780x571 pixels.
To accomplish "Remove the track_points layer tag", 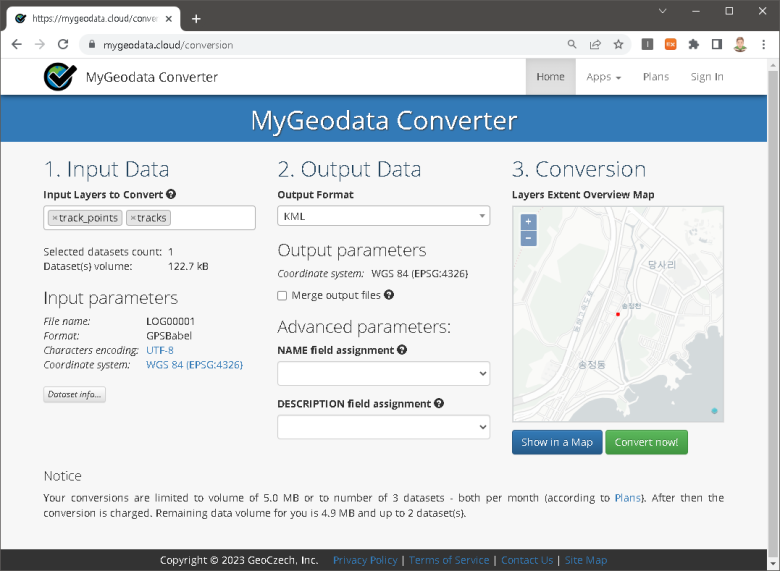I will [55, 218].
